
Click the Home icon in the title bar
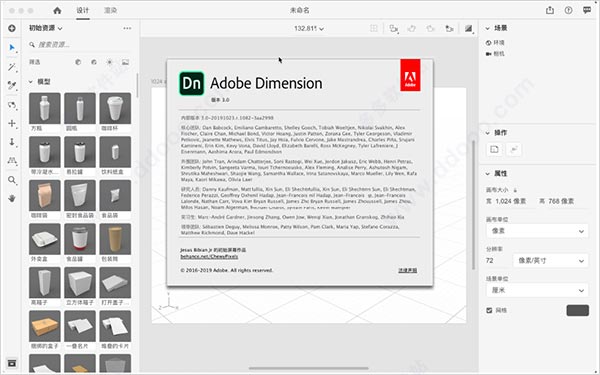pos(57,10)
